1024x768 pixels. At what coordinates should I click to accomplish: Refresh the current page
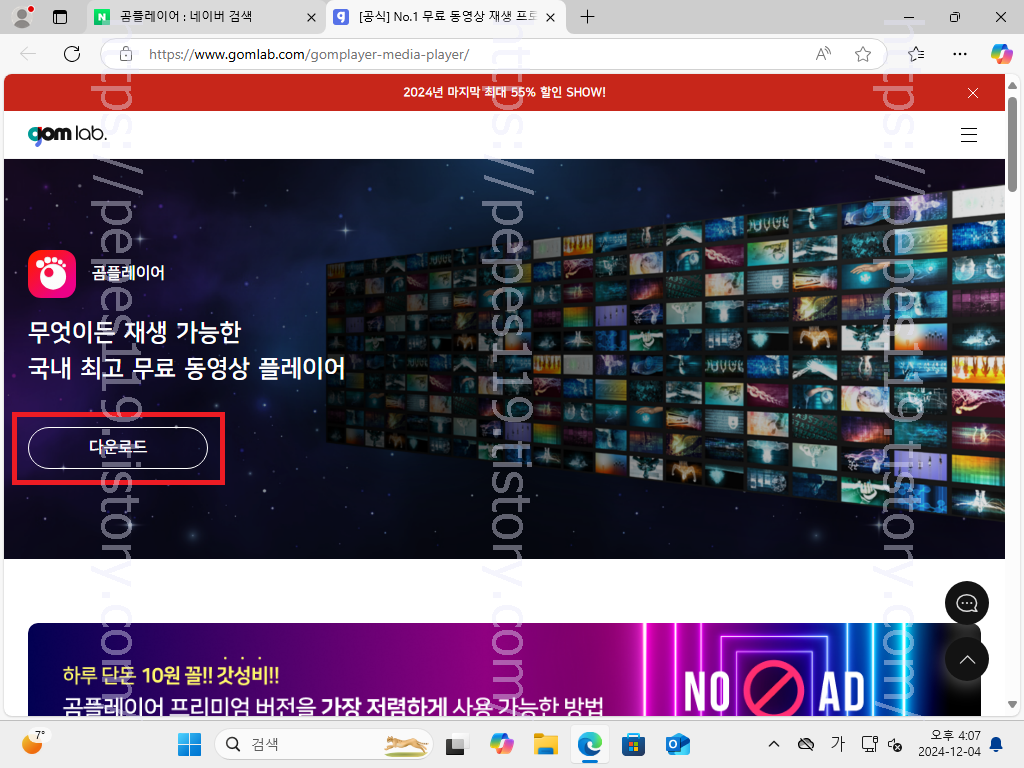[x=72, y=54]
